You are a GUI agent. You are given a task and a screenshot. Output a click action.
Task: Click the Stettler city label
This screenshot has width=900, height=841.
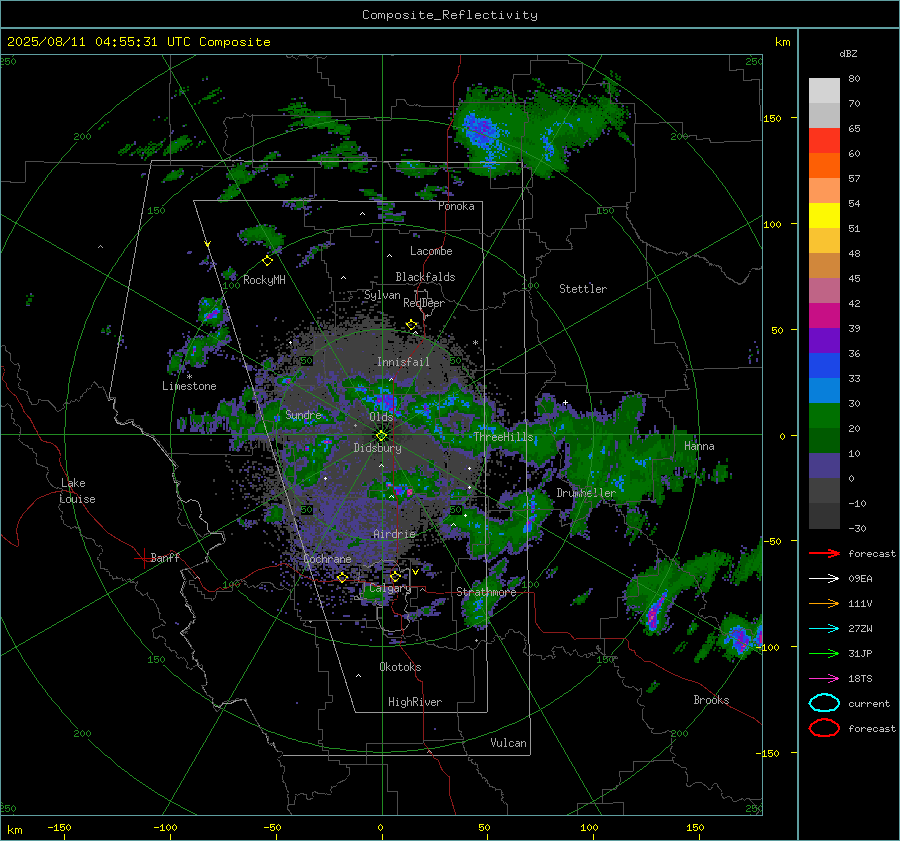click(x=583, y=289)
